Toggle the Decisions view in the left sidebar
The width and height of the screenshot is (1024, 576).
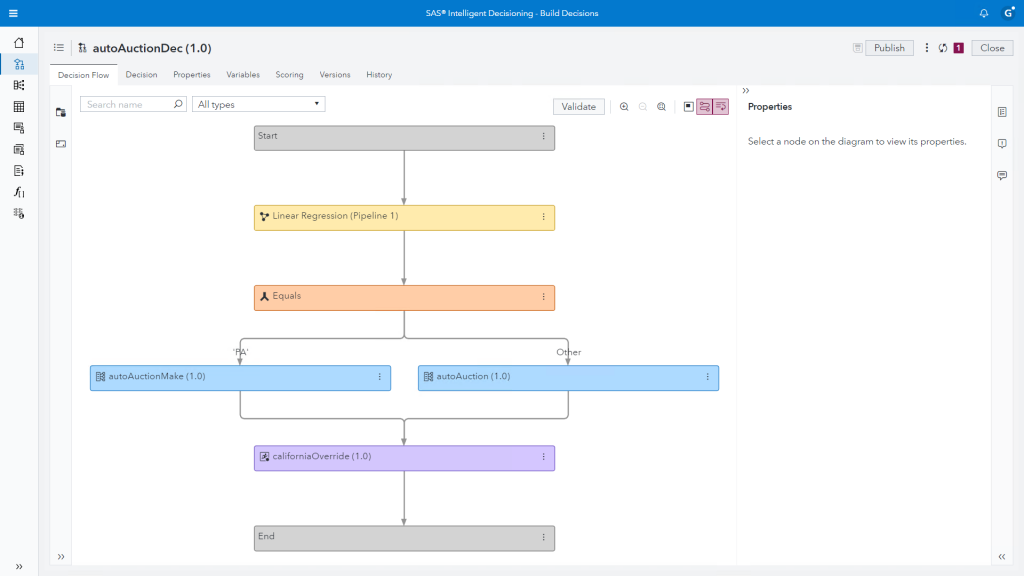click(18, 62)
